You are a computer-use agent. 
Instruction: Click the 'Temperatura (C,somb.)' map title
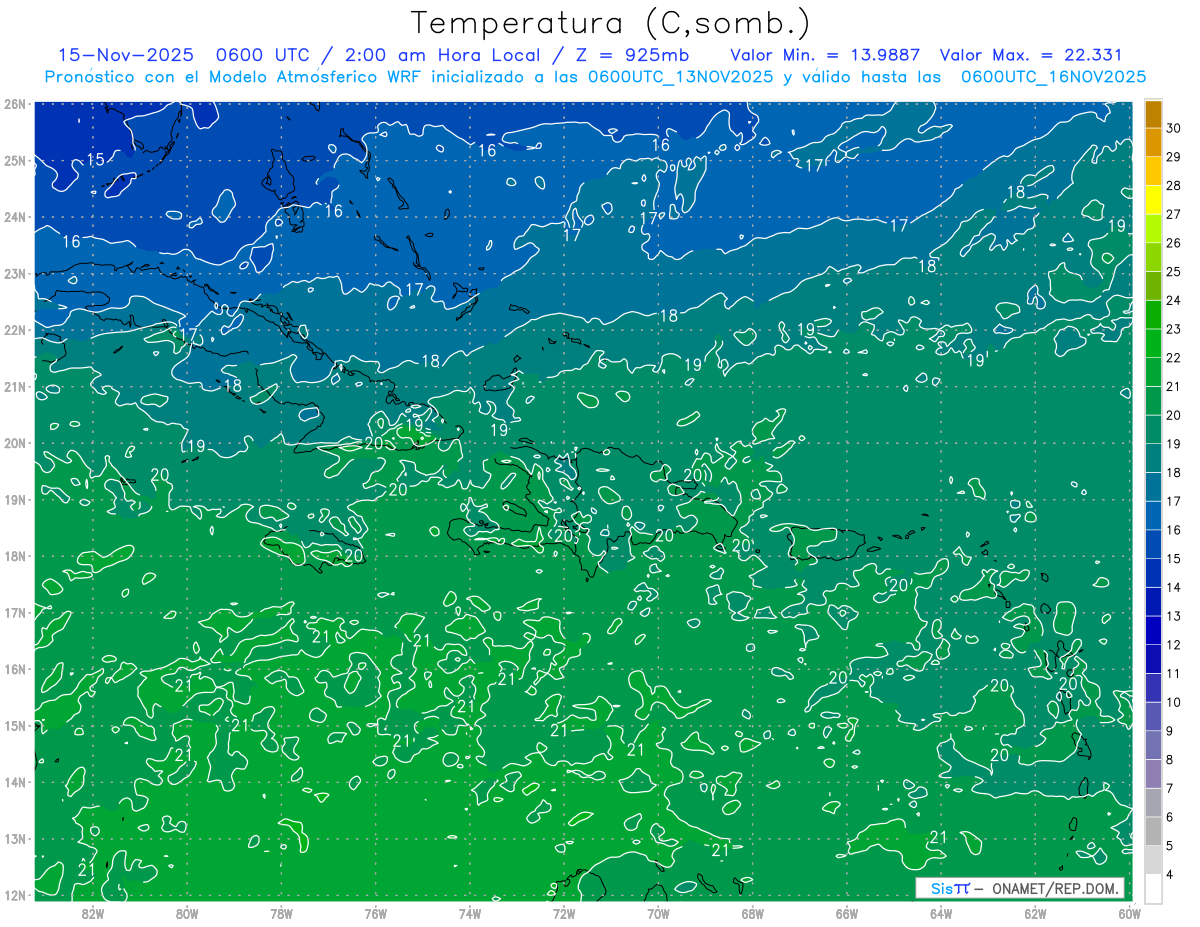pyautogui.click(x=610, y=23)
